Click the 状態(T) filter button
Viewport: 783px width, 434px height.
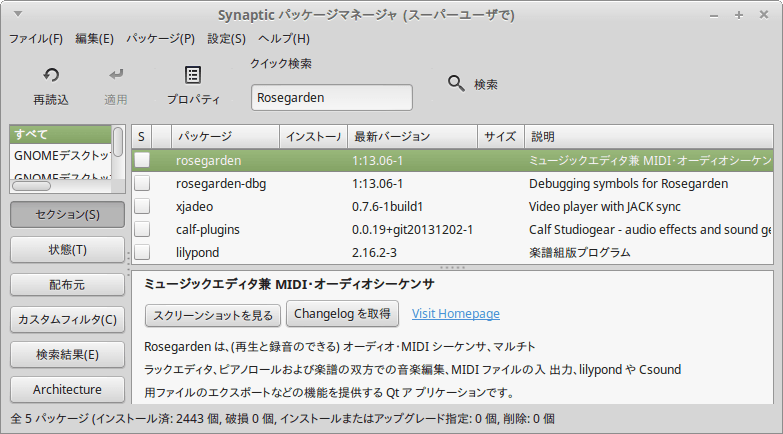point(67,250)
